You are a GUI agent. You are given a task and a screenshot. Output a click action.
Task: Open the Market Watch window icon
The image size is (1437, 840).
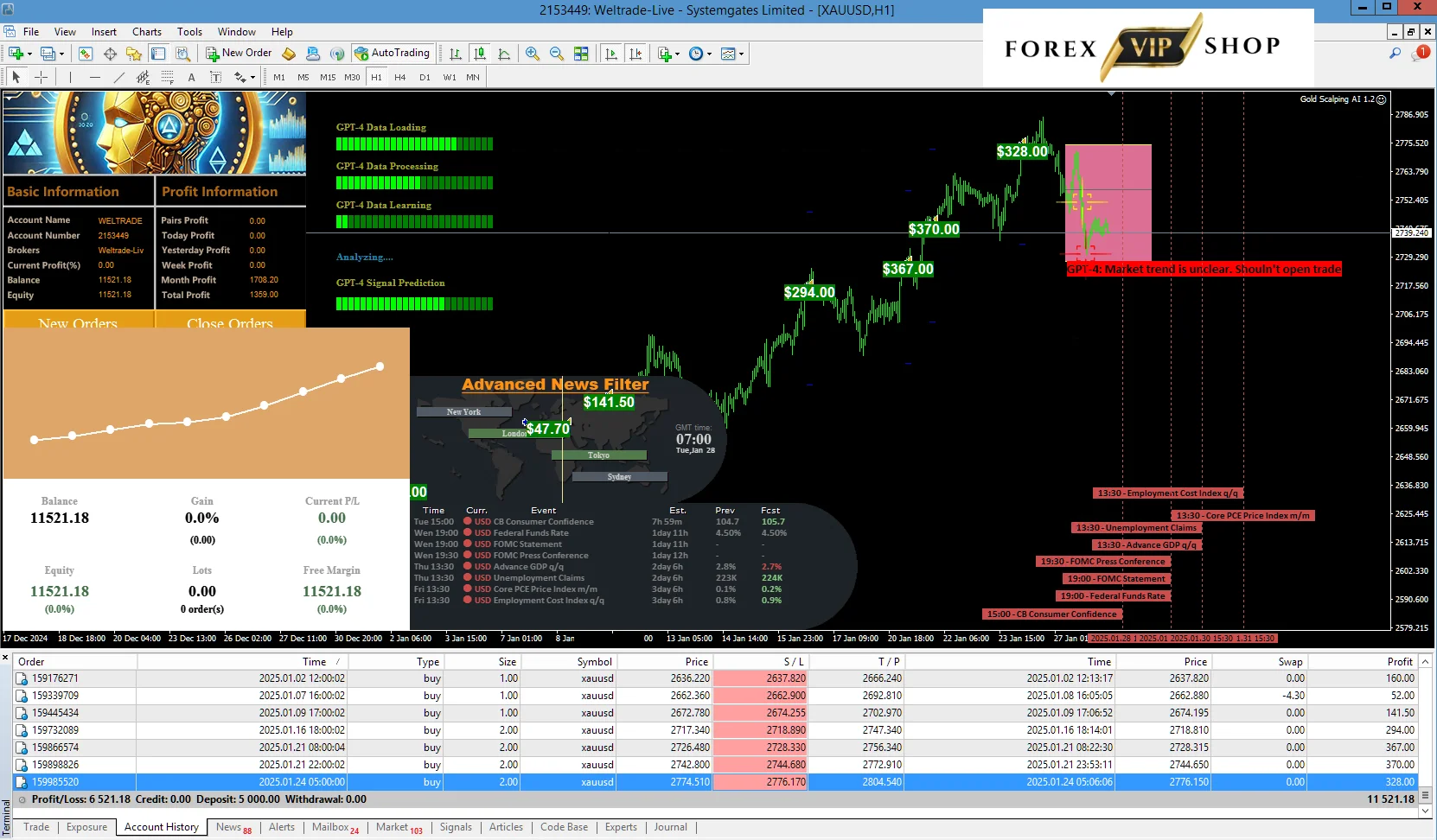pos(85,54)
